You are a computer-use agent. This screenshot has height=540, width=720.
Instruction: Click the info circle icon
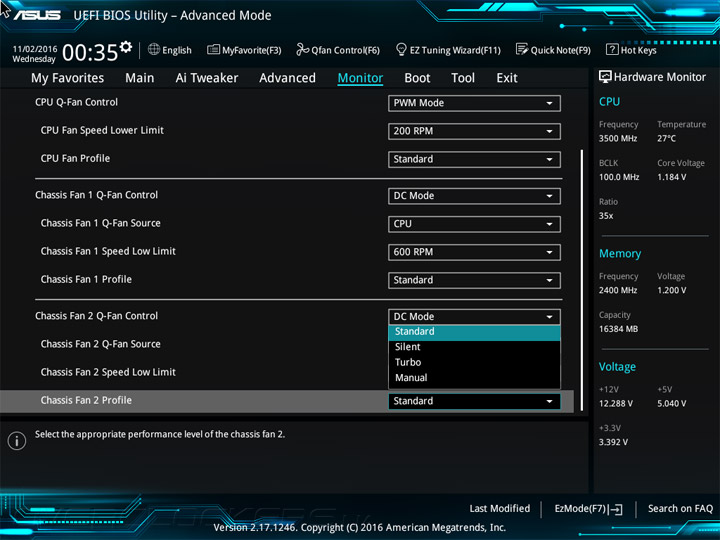(x=17, y=441)
